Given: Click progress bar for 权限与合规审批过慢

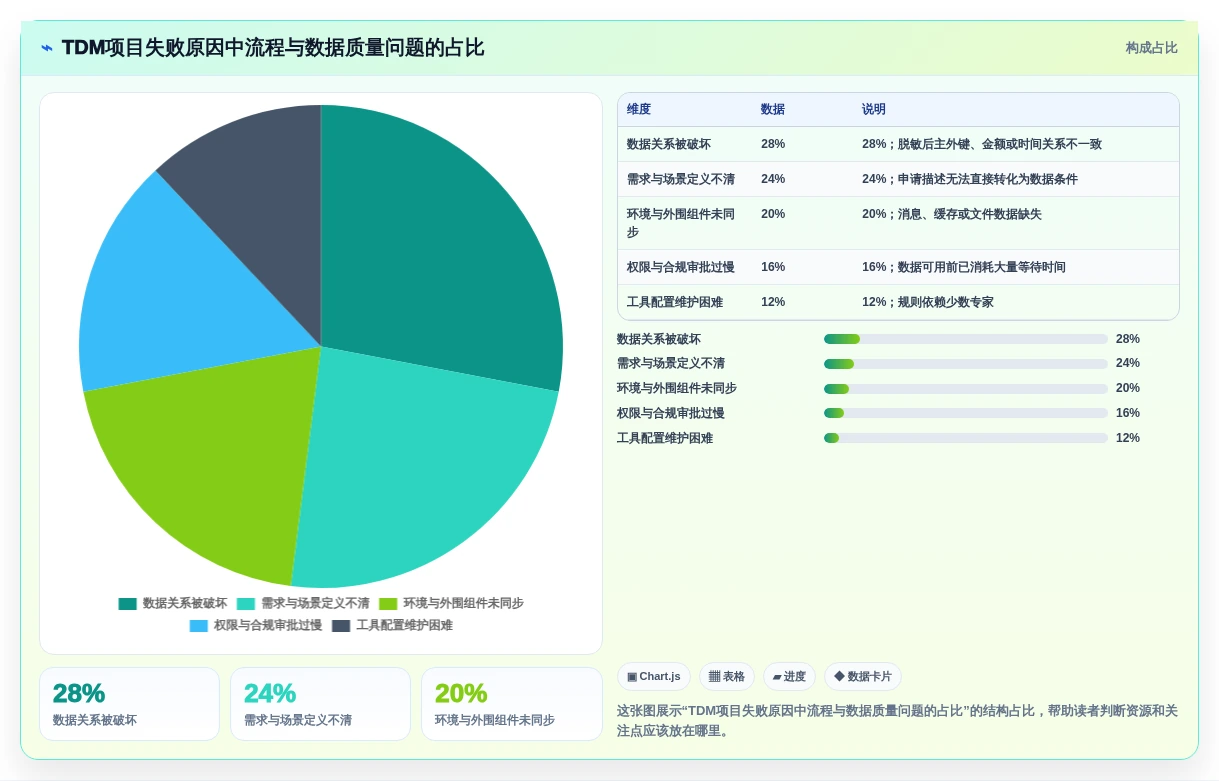Looking at the screenshot, I should (x=966, y=413).
